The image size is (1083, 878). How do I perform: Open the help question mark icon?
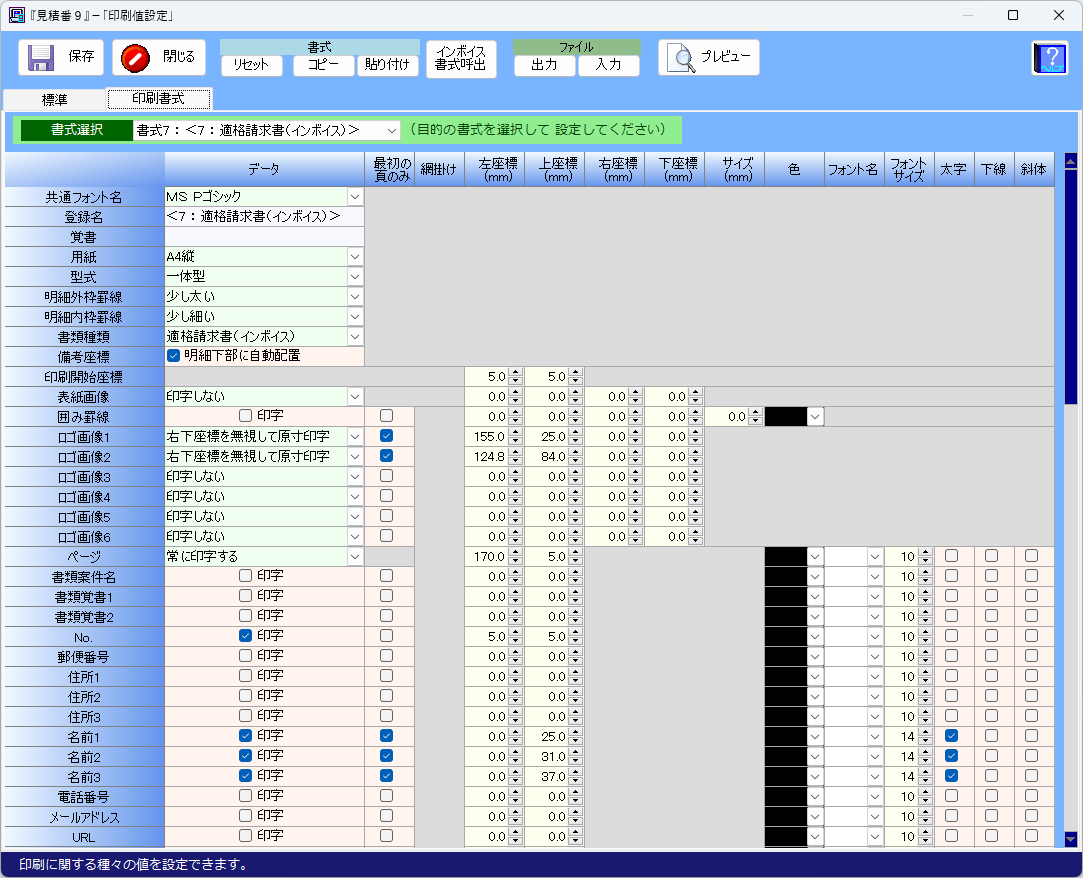1050,58
